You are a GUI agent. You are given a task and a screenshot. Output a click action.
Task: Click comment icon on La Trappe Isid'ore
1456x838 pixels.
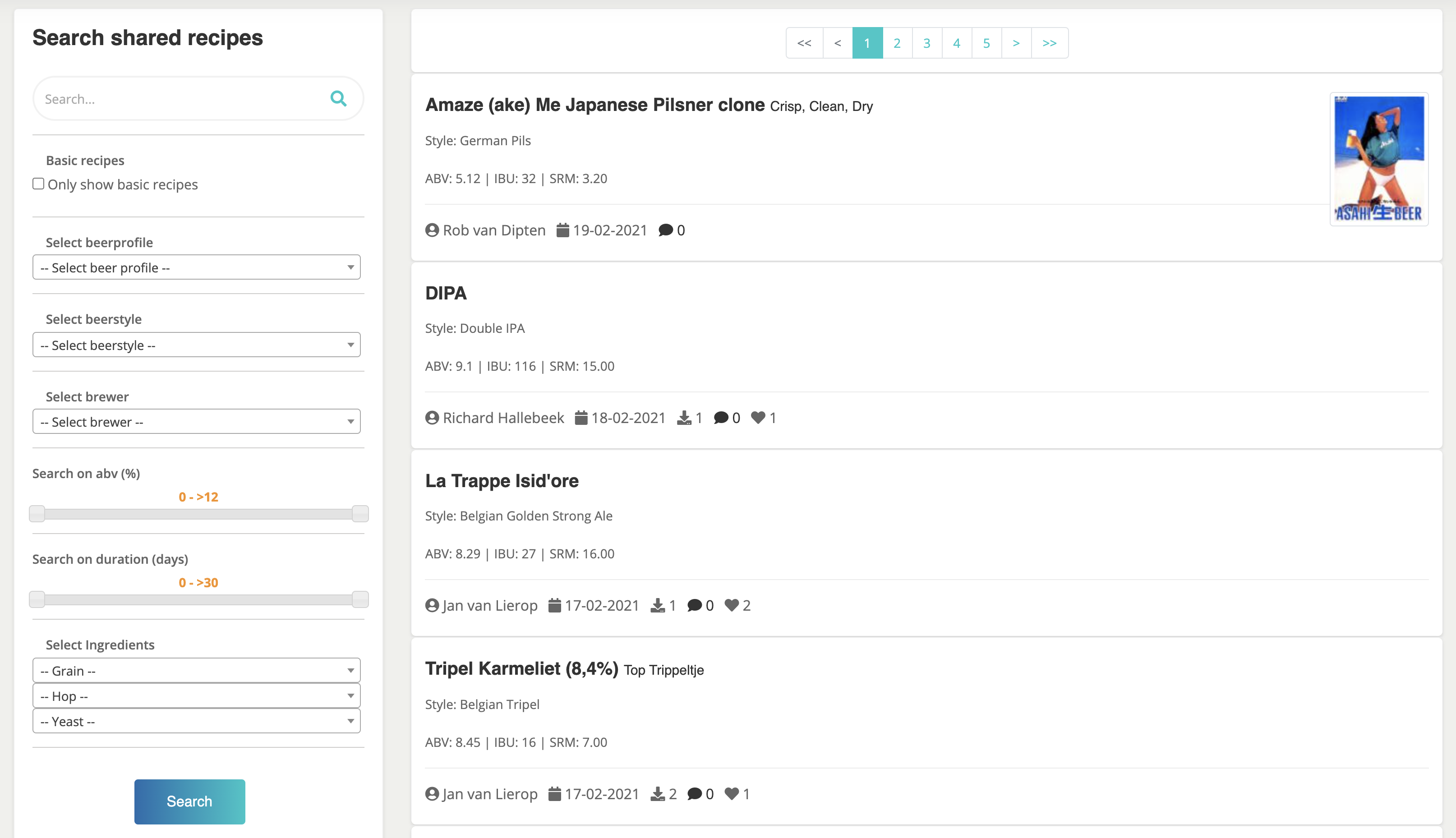pyautogui.click(x=695, y=605)
